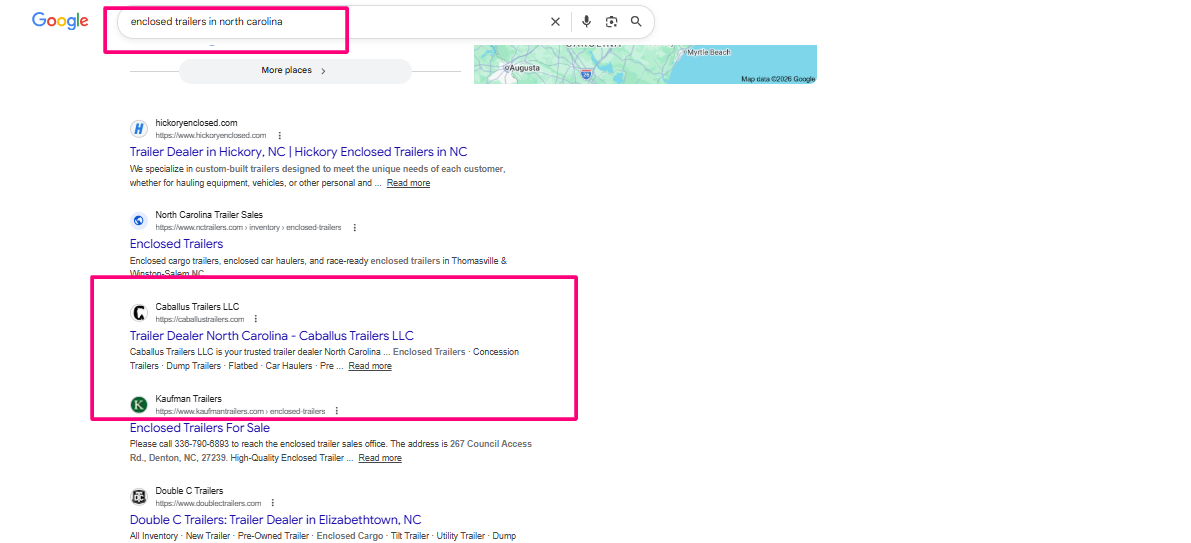The image size is (1191, 543).
Task: Open Google Lens image search icon
Action: pyautogui.click(x=611, y=22)
